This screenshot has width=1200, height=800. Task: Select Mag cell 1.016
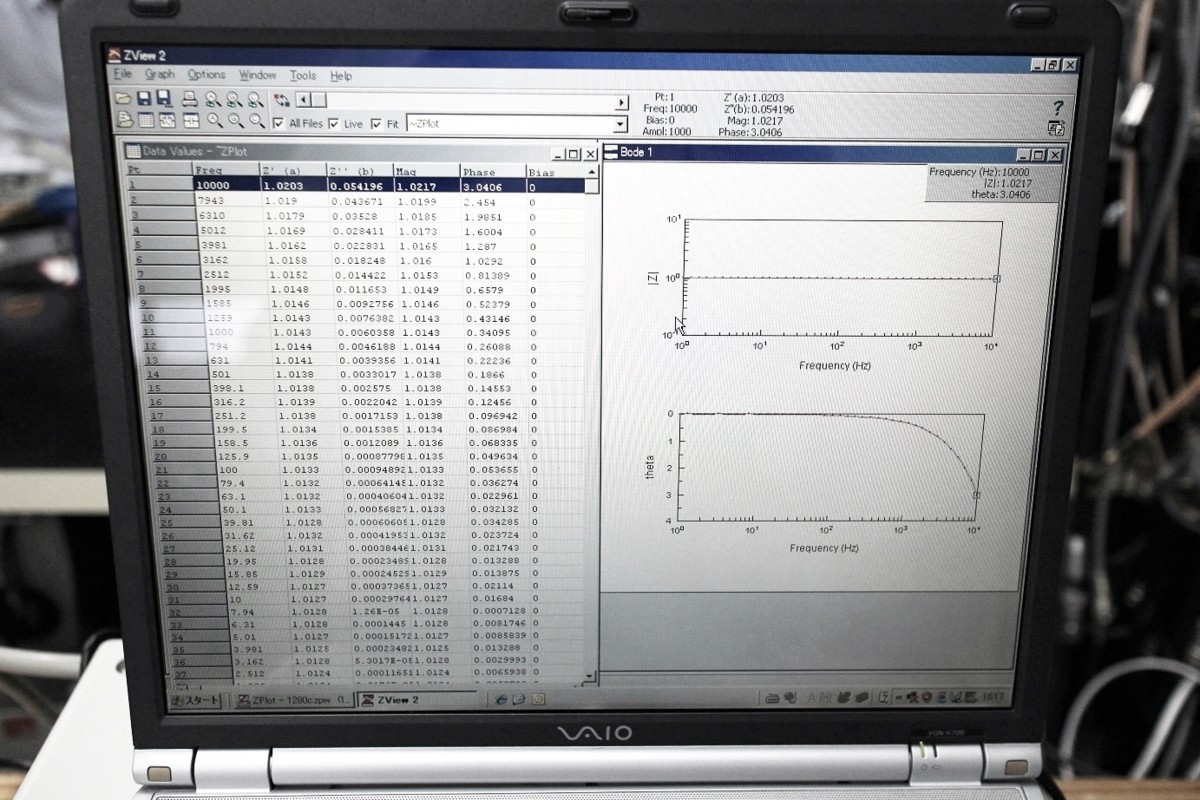428,260
